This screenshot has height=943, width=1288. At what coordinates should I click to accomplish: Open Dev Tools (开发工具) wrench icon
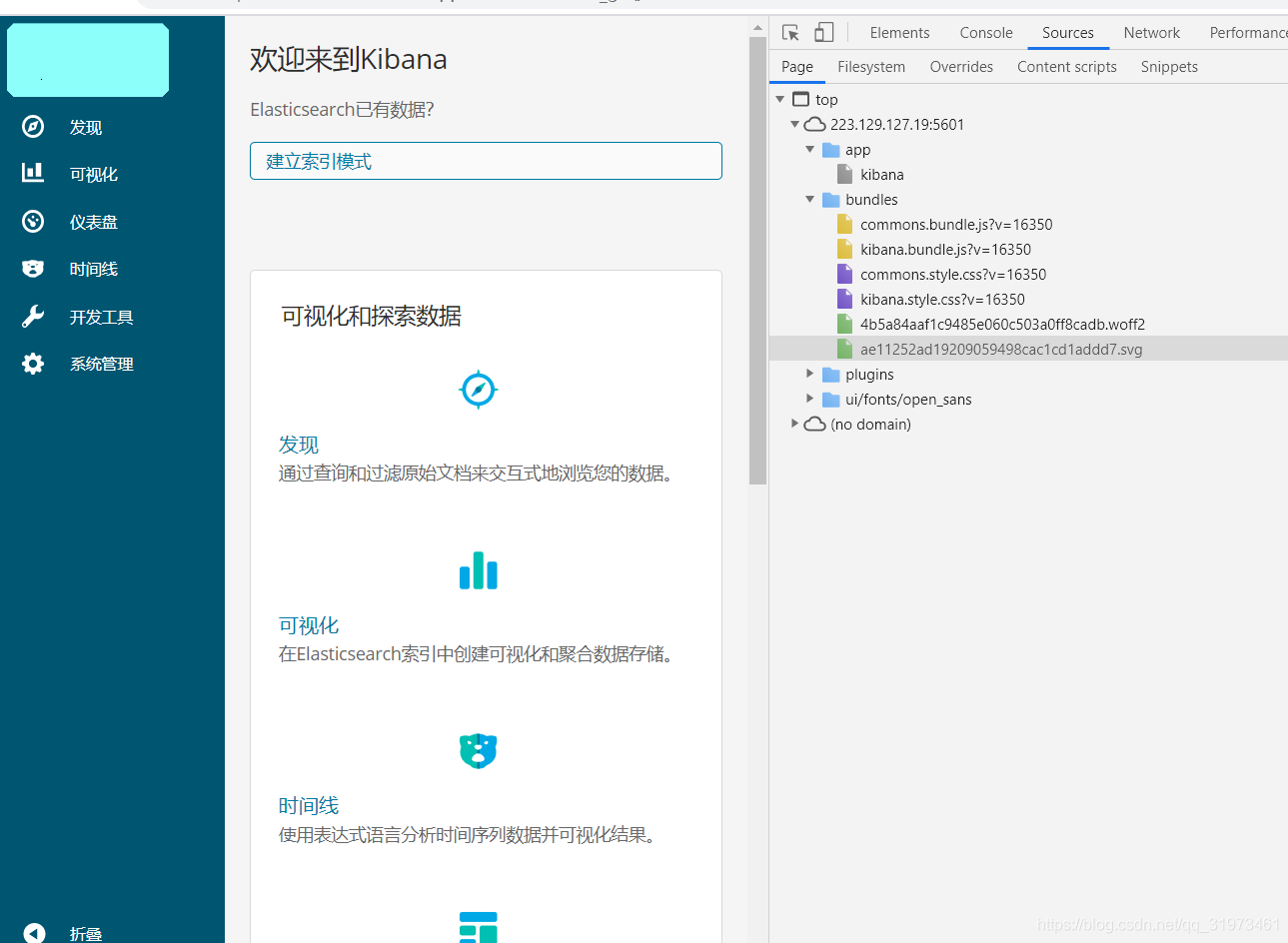point(33,317)
